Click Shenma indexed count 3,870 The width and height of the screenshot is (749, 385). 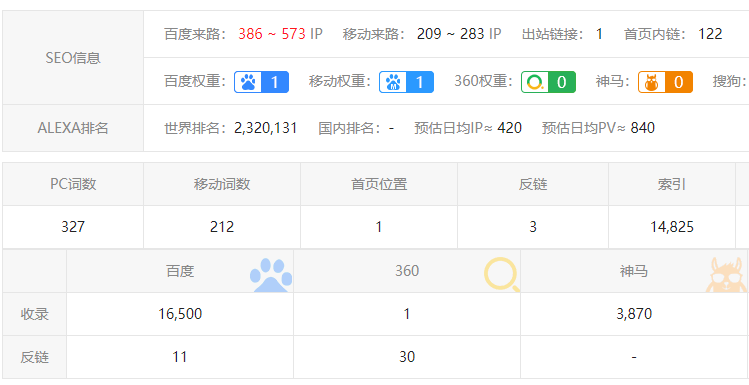[634, 314]
